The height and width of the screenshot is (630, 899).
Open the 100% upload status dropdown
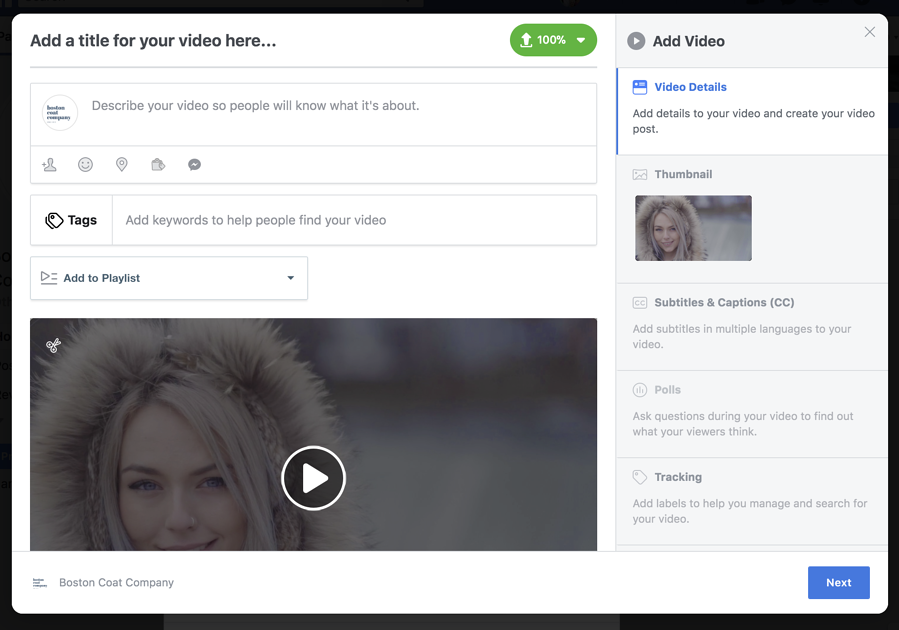pos(553,40)
